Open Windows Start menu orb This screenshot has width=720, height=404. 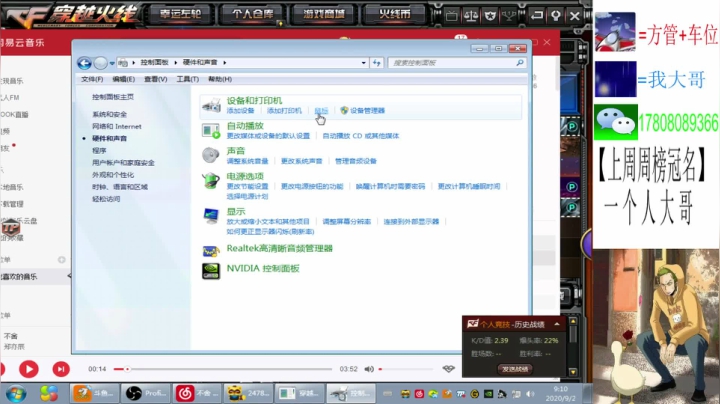[x=15, y=393]
